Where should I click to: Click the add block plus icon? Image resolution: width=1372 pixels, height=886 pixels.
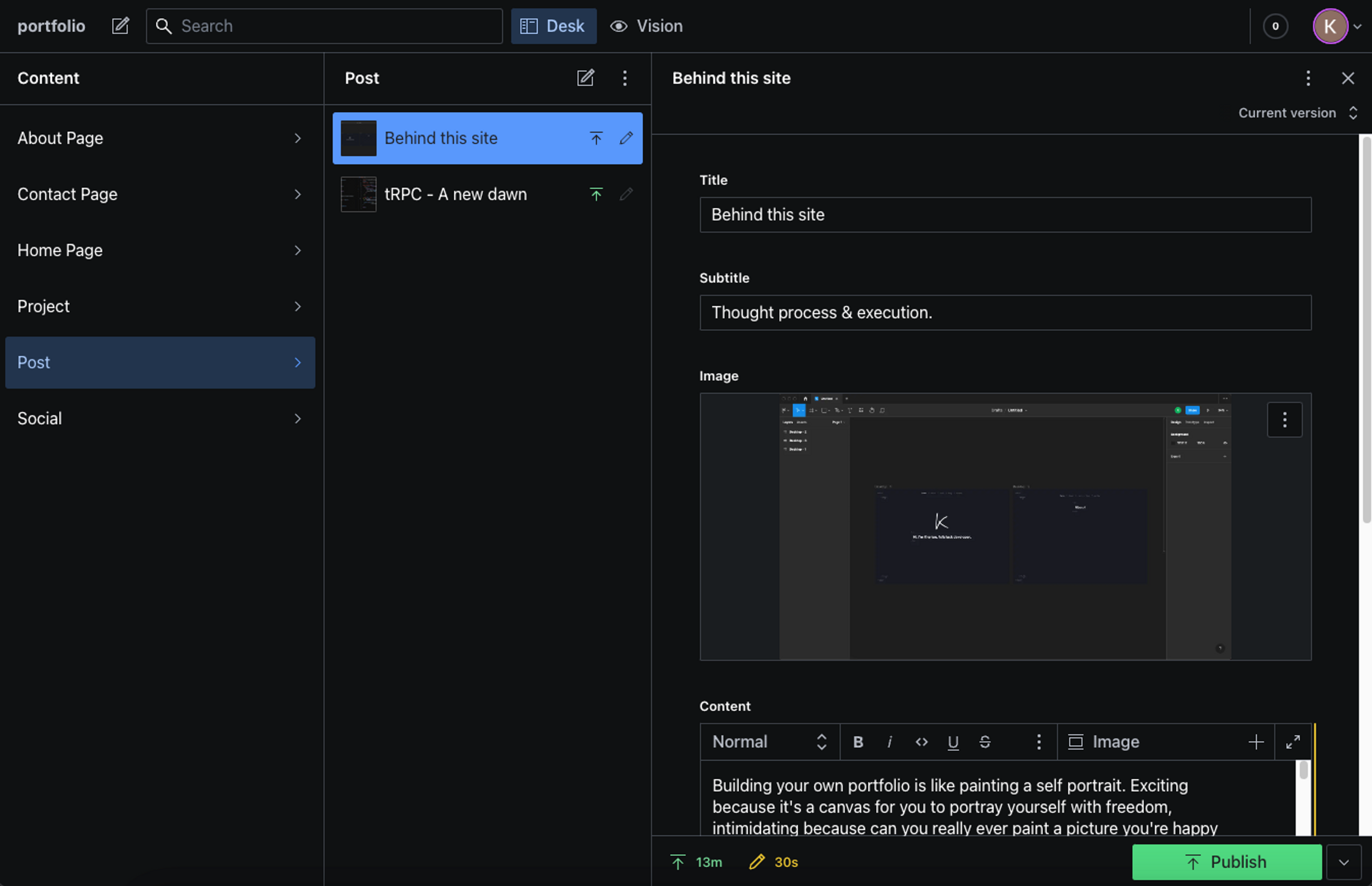[x=1256, y=742]
